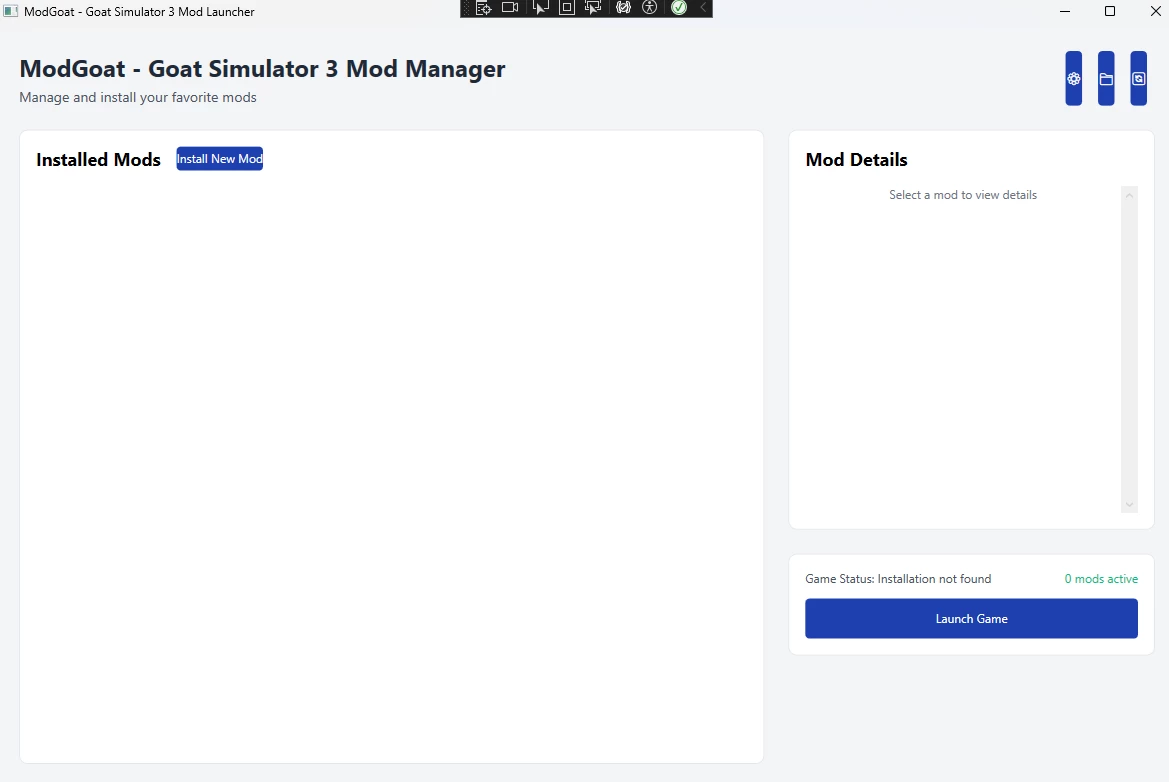Click 'Select a mod to view details' text
This screenshot has height=782, width=1169.
coord(962,195)
